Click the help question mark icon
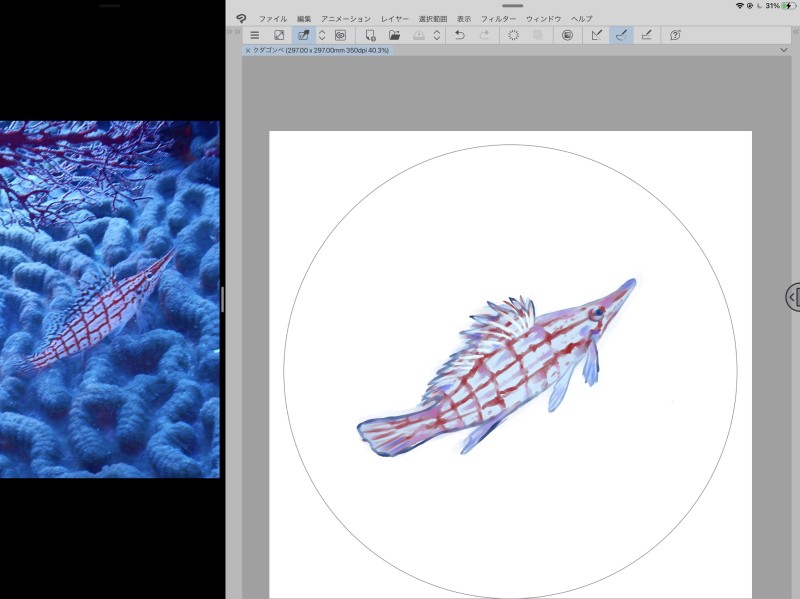 coord(675,35)
